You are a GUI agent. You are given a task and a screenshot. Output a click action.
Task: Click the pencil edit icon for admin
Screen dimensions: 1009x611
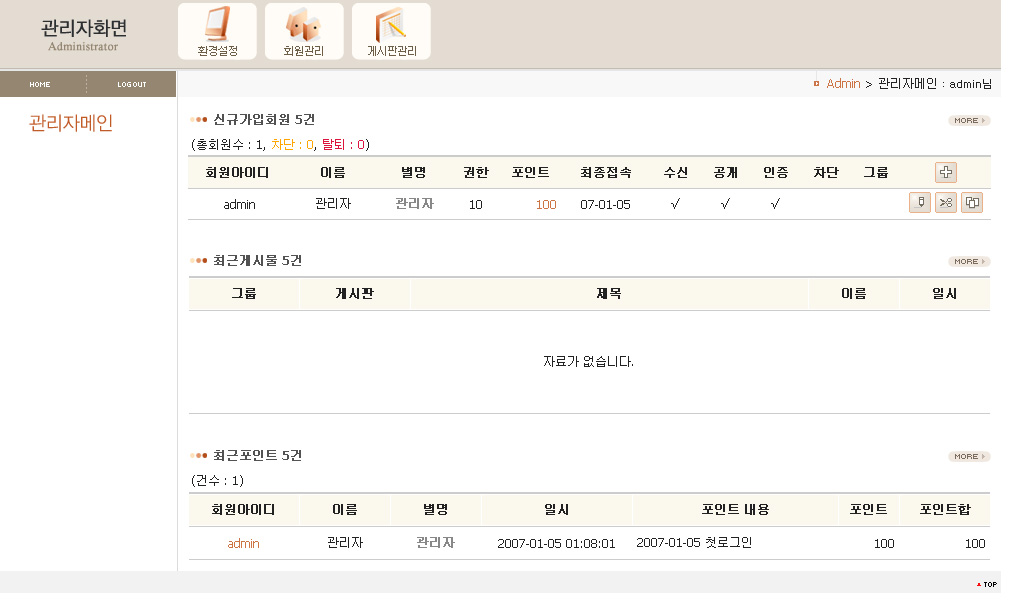(x=919, y=203)
